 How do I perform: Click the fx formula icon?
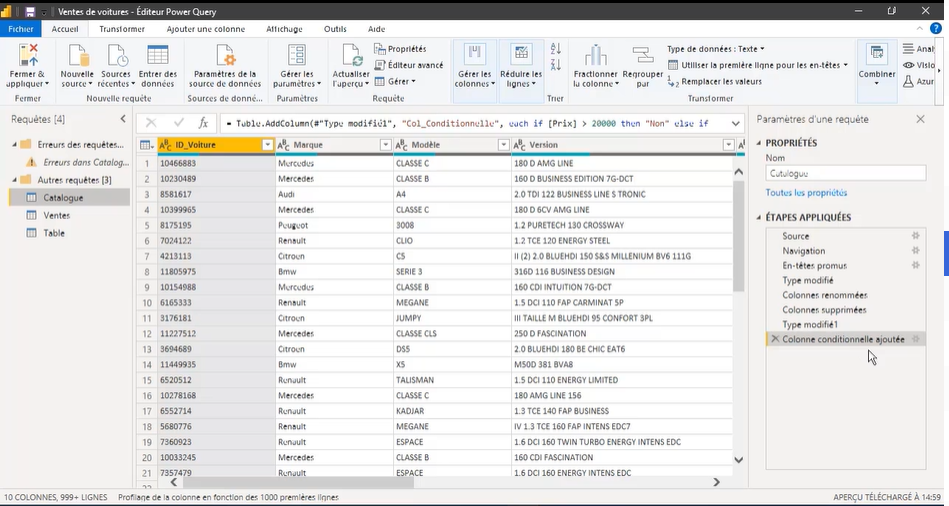pos(203,123)
